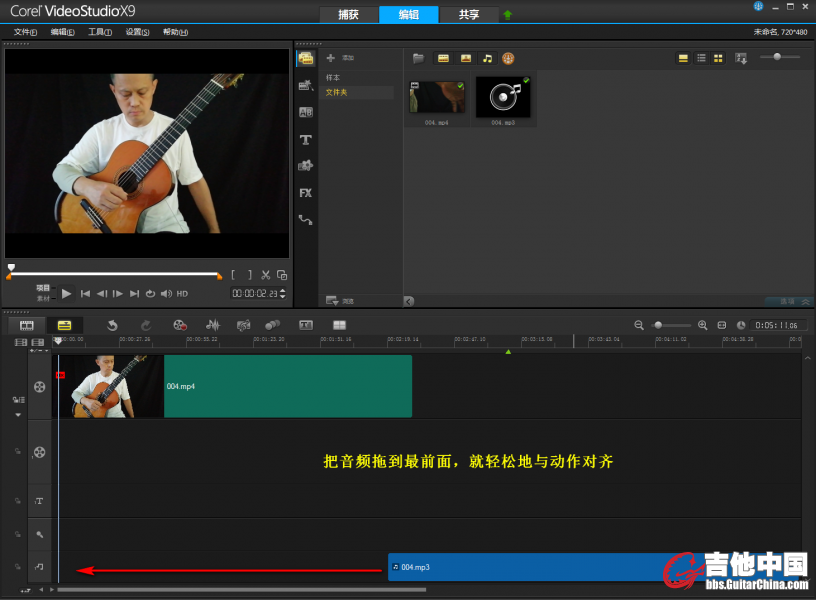The width and height of the screenshot is (816, 600).
Task: Open the 设置(S) menu
Action: (x=137, y=32)
